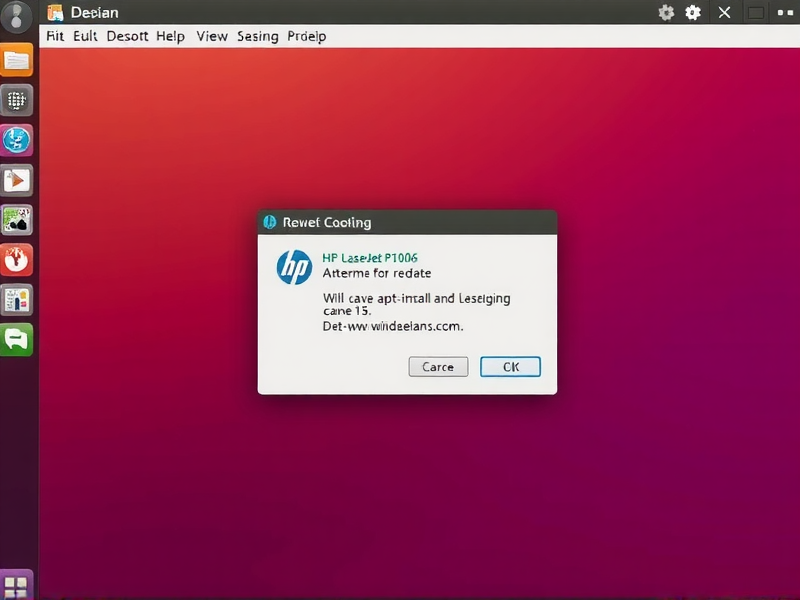Viewport: 800px width, 600px height.
Task: Open the orange play media icon
Action: pos(17,180)
